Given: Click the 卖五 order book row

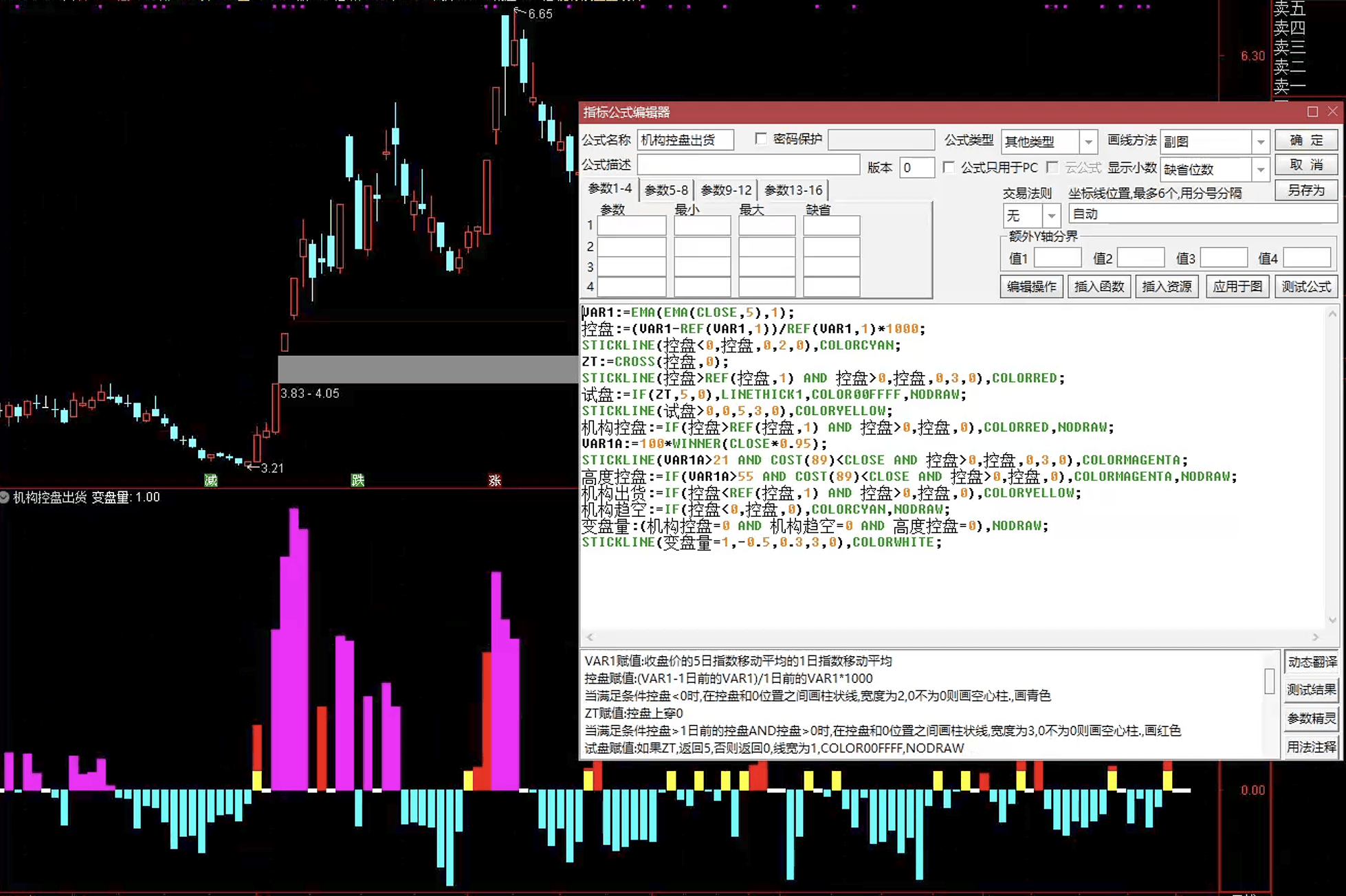Looking at the screenshot, I should (x=1290, y=8).
